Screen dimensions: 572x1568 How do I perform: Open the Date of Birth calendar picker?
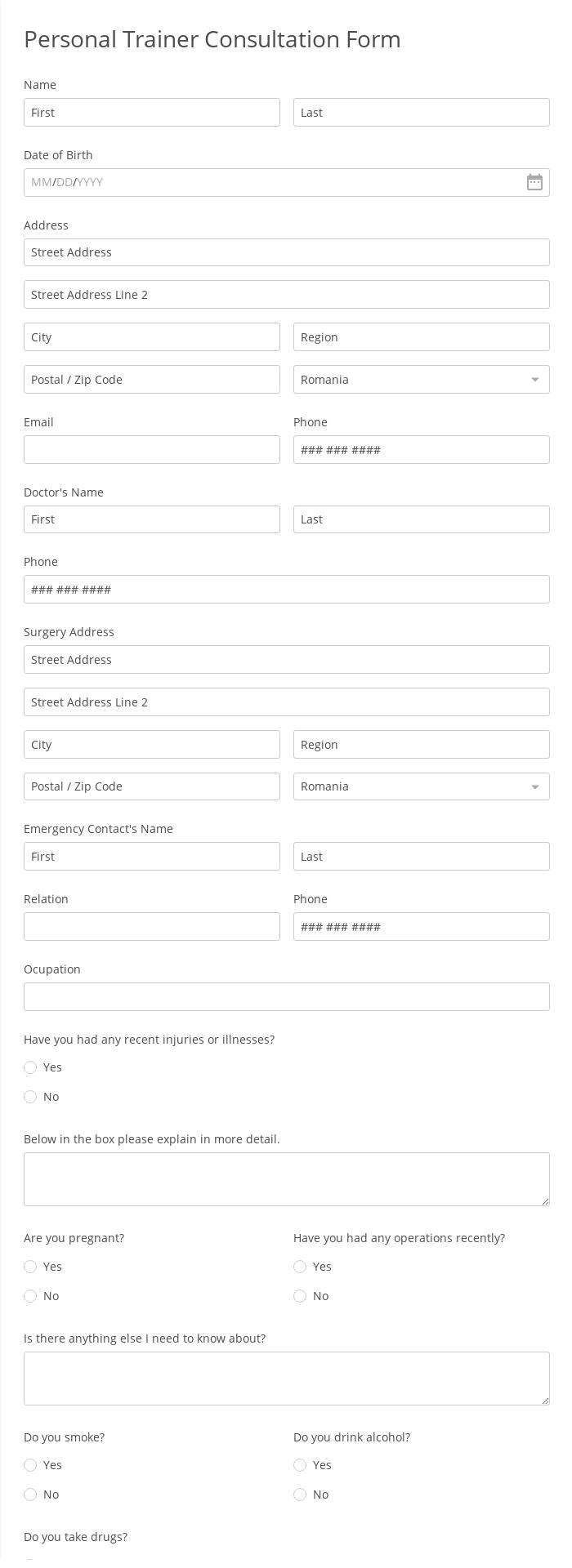coord(534,182)
